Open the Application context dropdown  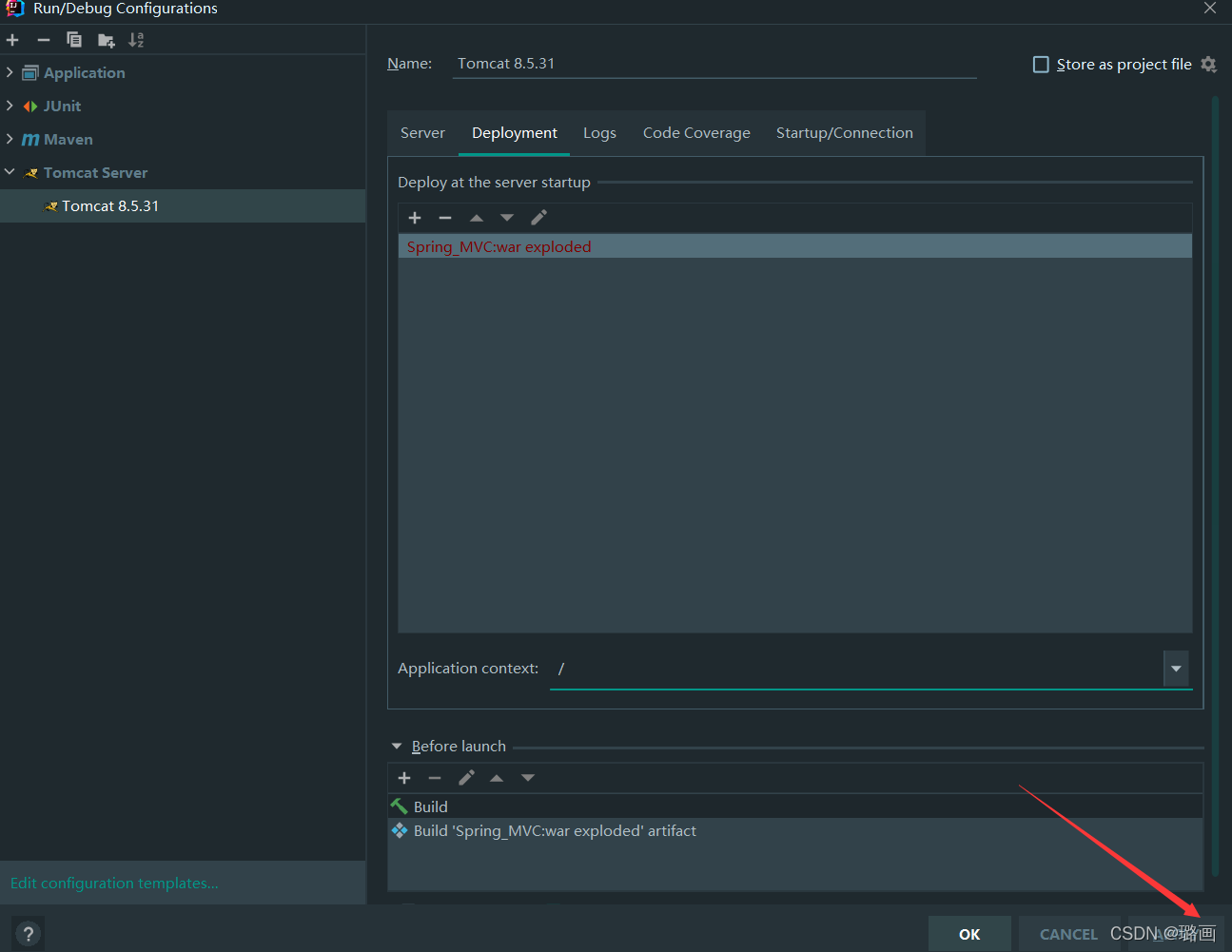tap(1176, 669)
